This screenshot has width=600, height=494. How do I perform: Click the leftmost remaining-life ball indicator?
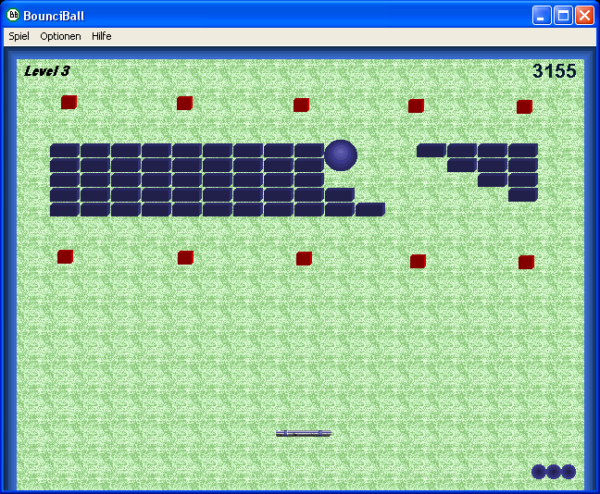[539, 472]
